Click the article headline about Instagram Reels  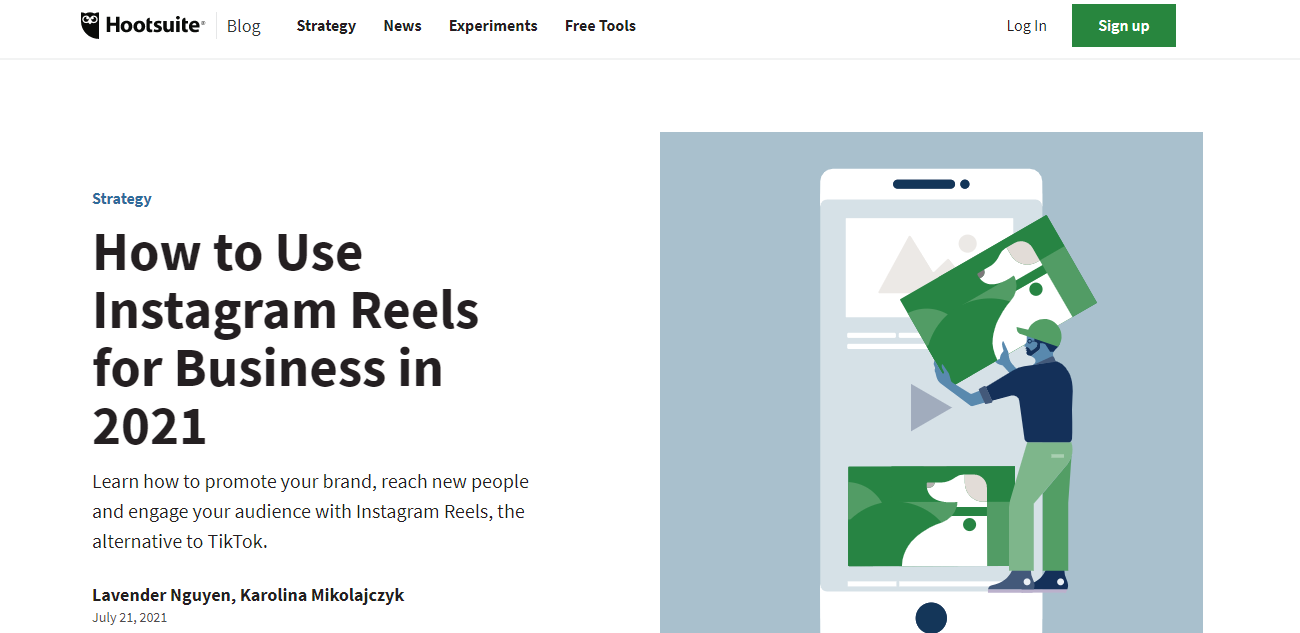[286, 339]
